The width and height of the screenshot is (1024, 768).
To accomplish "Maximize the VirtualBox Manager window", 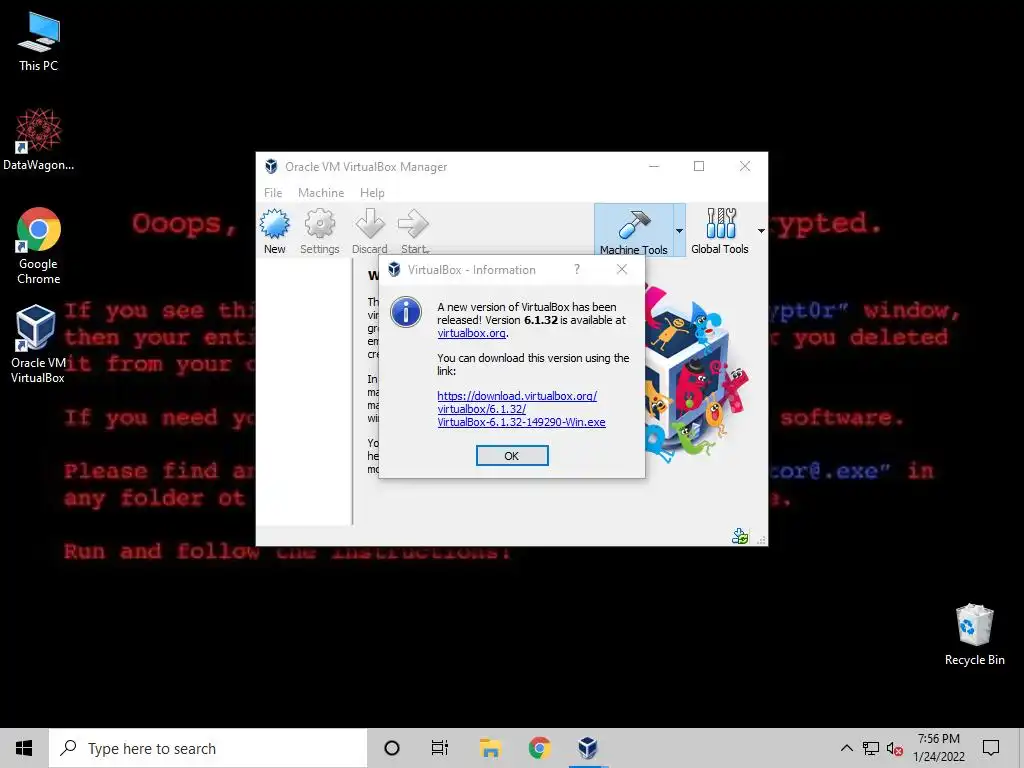I will tap(699, 166).
